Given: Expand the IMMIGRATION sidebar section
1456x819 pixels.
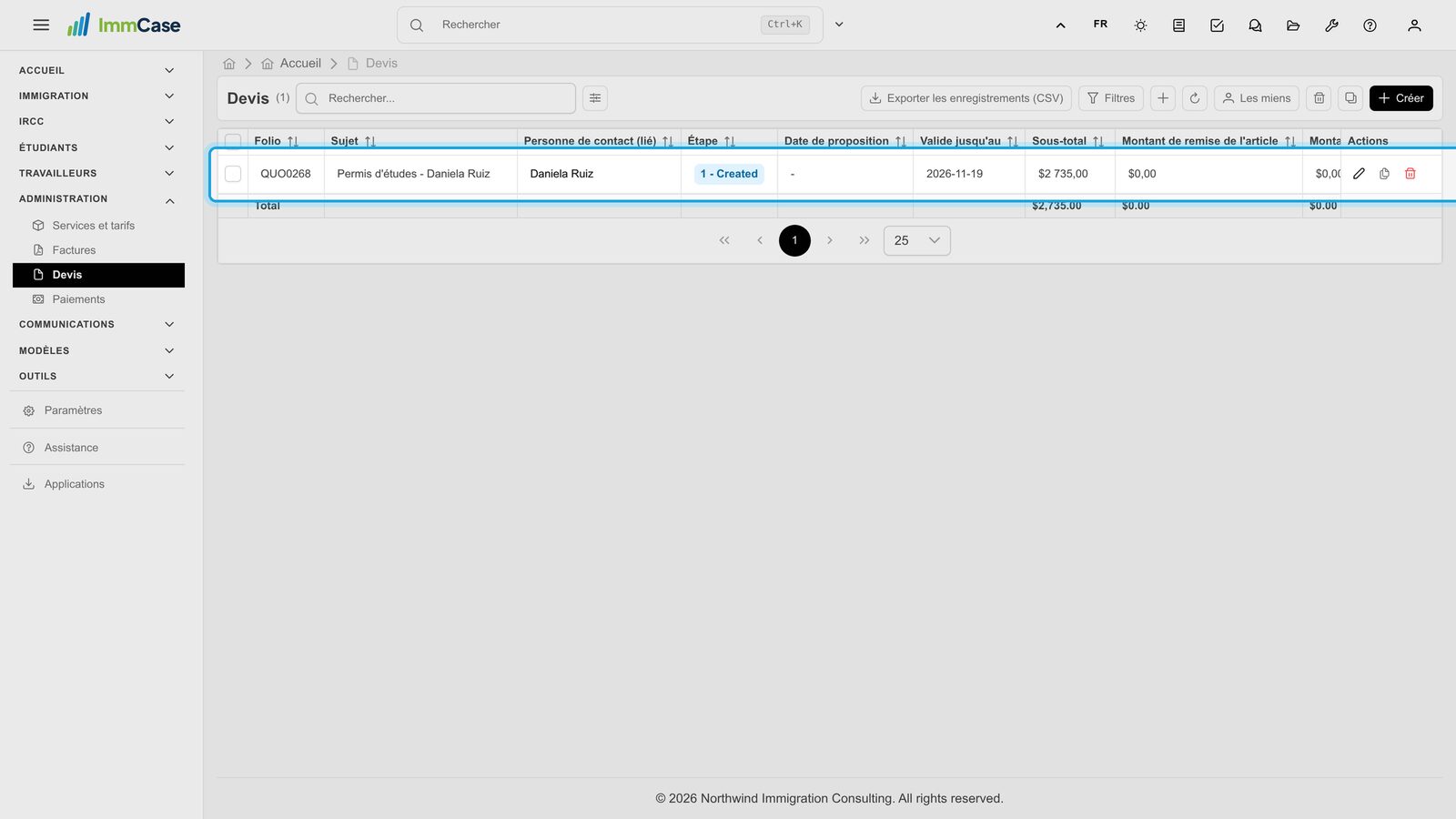Looking at the screenshot, I should (x=96, y=96).
